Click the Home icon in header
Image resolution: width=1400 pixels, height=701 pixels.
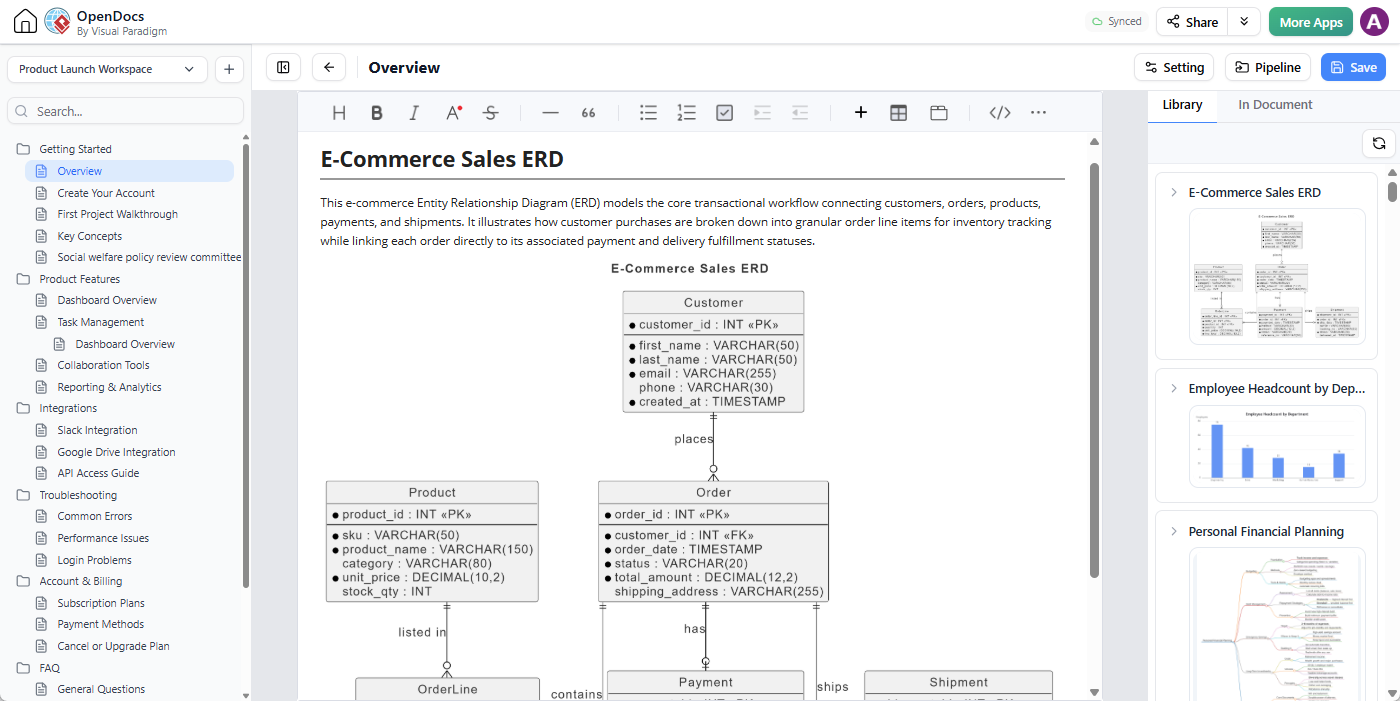(x=25, y=22)
